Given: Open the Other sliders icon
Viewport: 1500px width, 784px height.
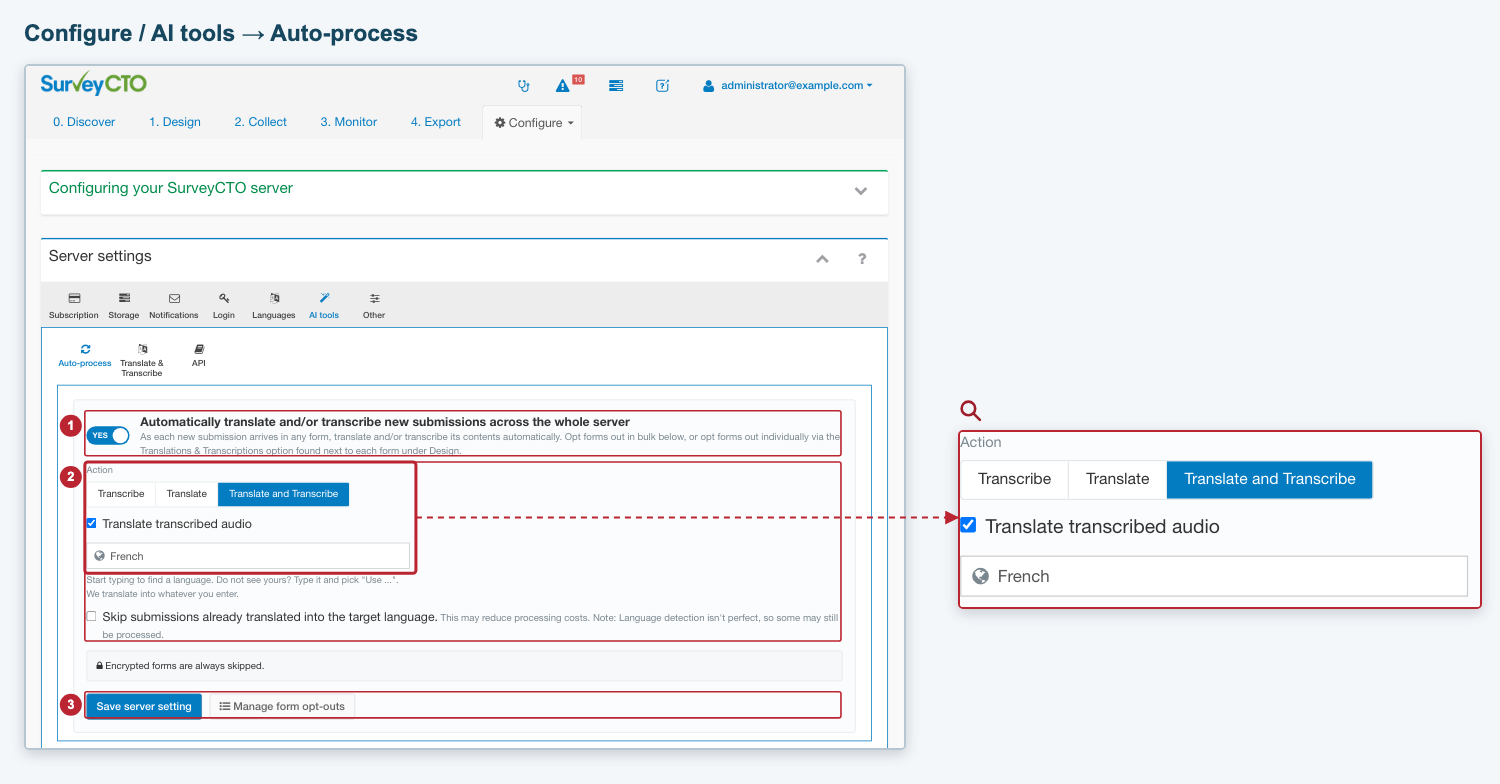Looking at the screenshot, I should click(x=374, y=298).
